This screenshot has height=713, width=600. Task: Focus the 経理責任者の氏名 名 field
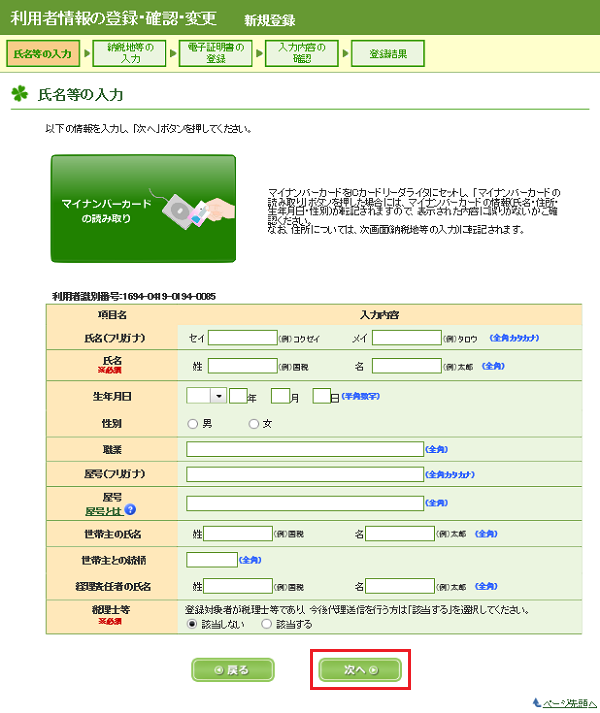[400, 586]
